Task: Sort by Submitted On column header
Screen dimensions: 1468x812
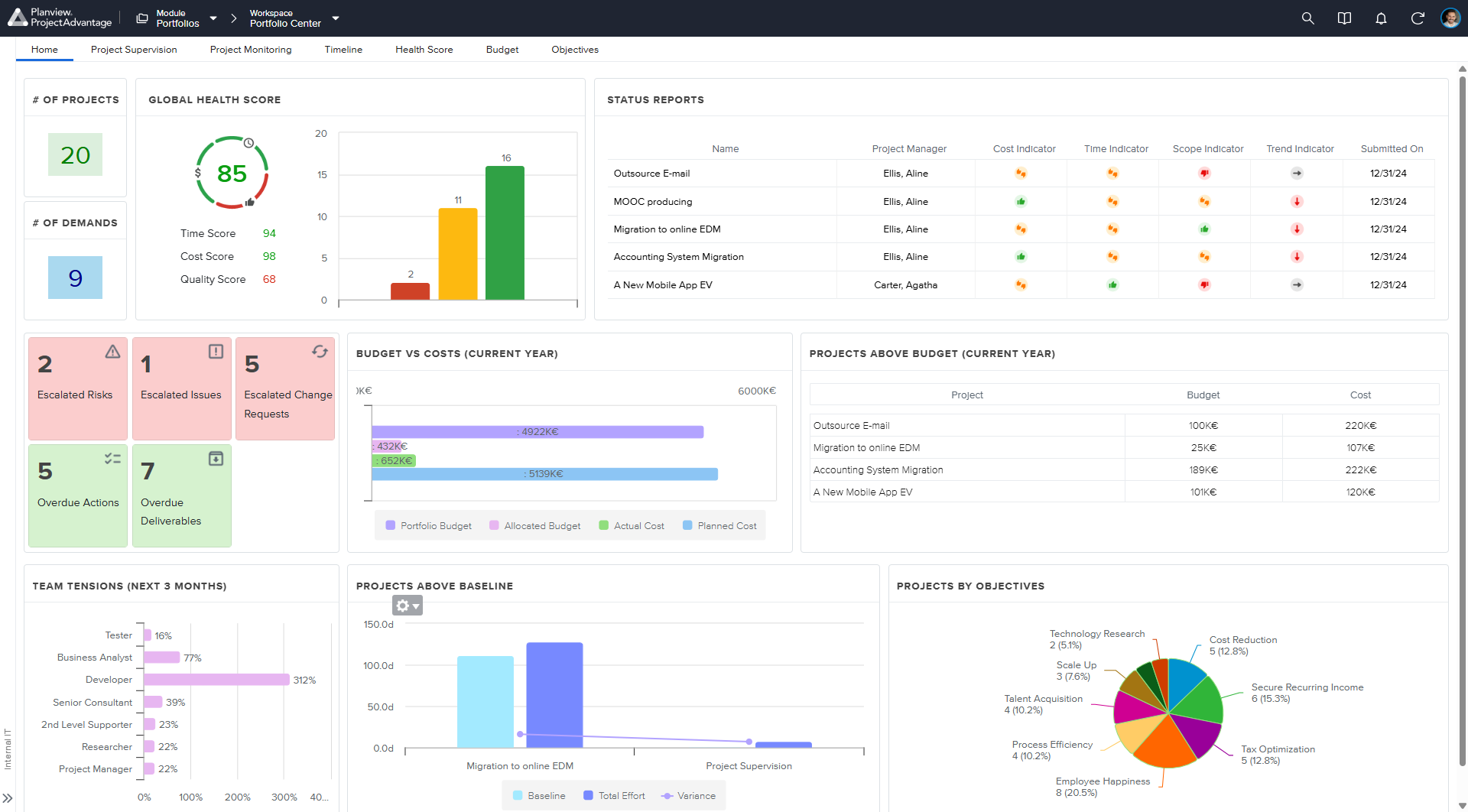Action: point(1392,149)
